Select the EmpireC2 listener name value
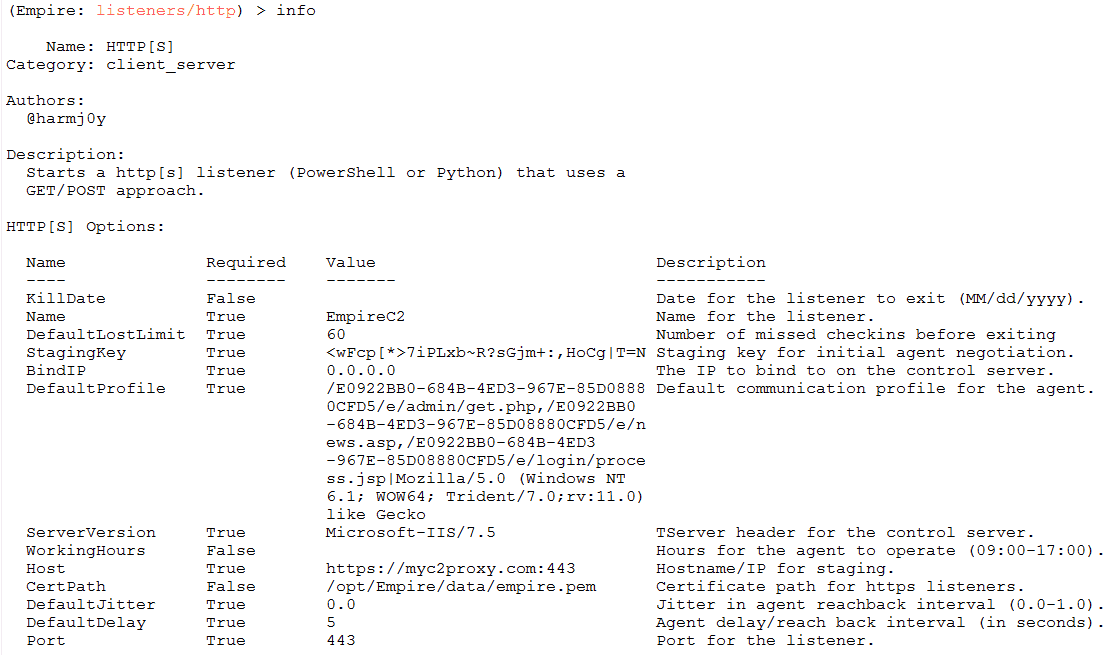 click(365, 316)
